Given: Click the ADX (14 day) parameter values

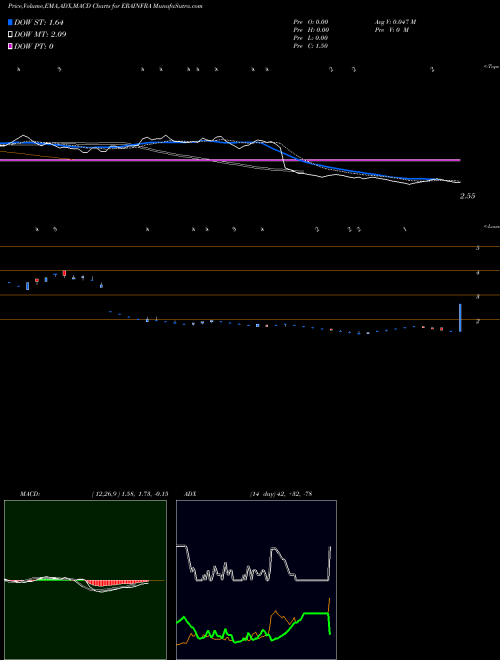Looking at the screenshot, I should tap(281, 494).
